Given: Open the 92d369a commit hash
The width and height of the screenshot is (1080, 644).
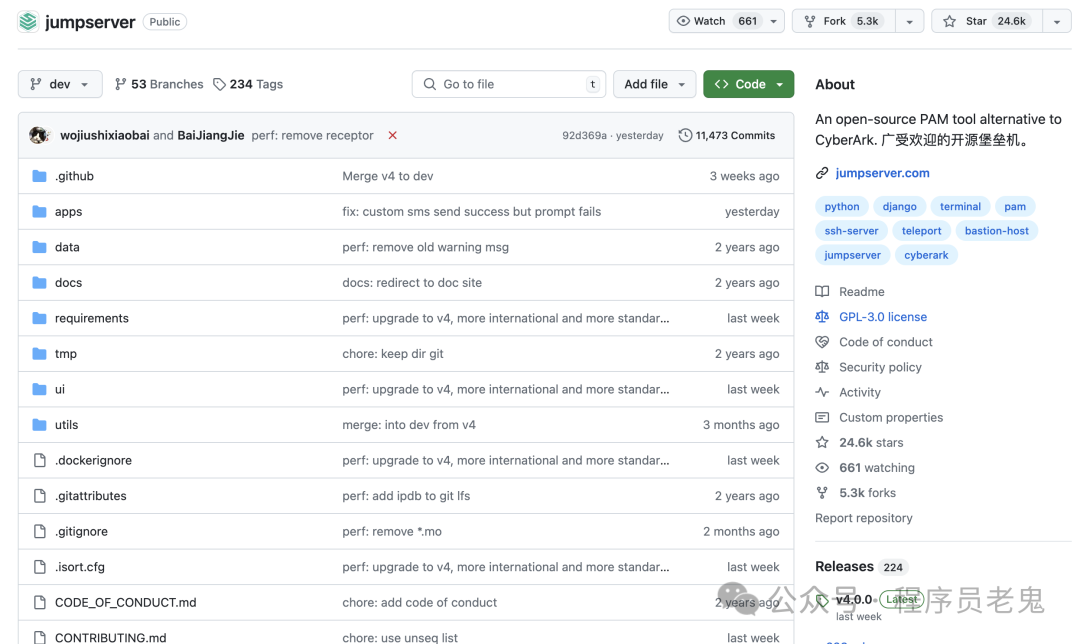Looking at the screenshot, I should click(x=584, y=136).
